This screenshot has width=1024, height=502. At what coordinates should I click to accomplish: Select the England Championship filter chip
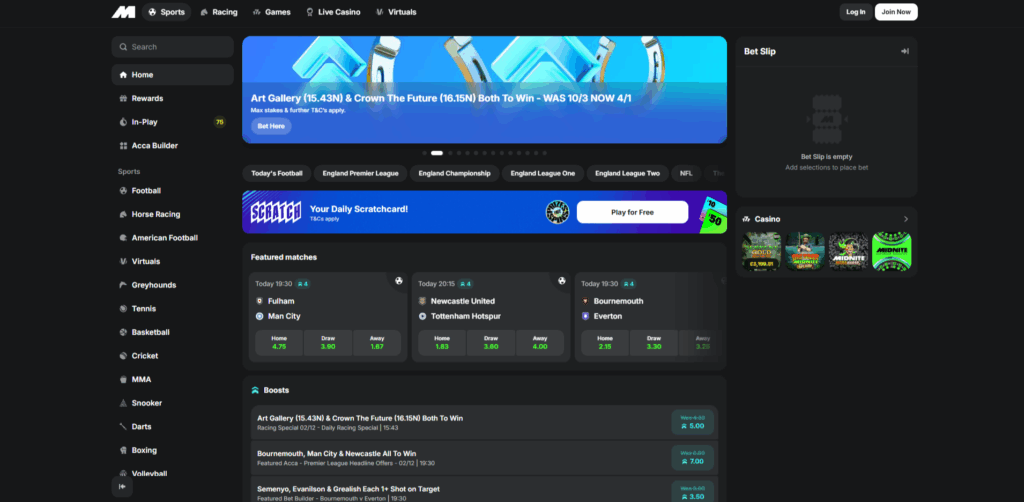455,173
